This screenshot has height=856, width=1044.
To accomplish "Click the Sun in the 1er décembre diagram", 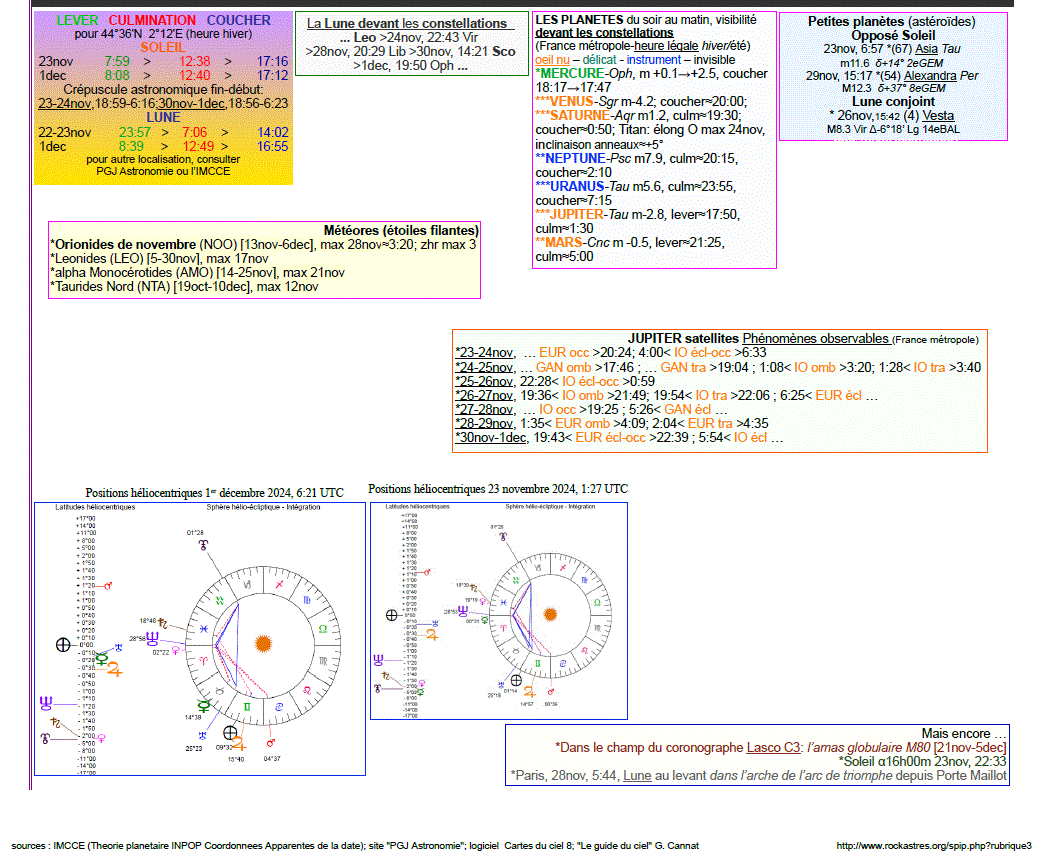I will coord(263,643).
